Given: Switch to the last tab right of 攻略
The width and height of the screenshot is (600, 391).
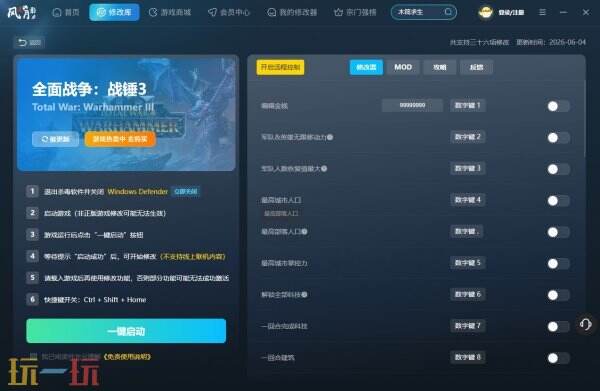Looking at the screenshot, I should [476, 67].
